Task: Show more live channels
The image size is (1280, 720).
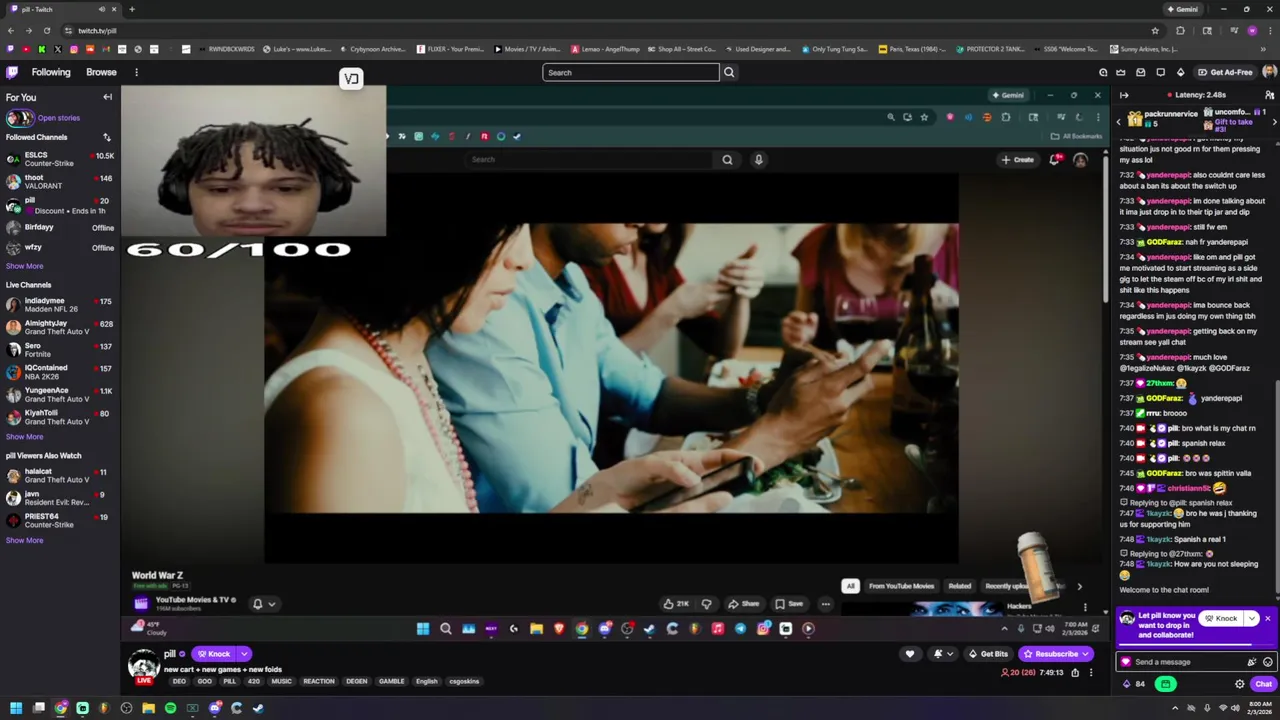Action: pos(24,437)
